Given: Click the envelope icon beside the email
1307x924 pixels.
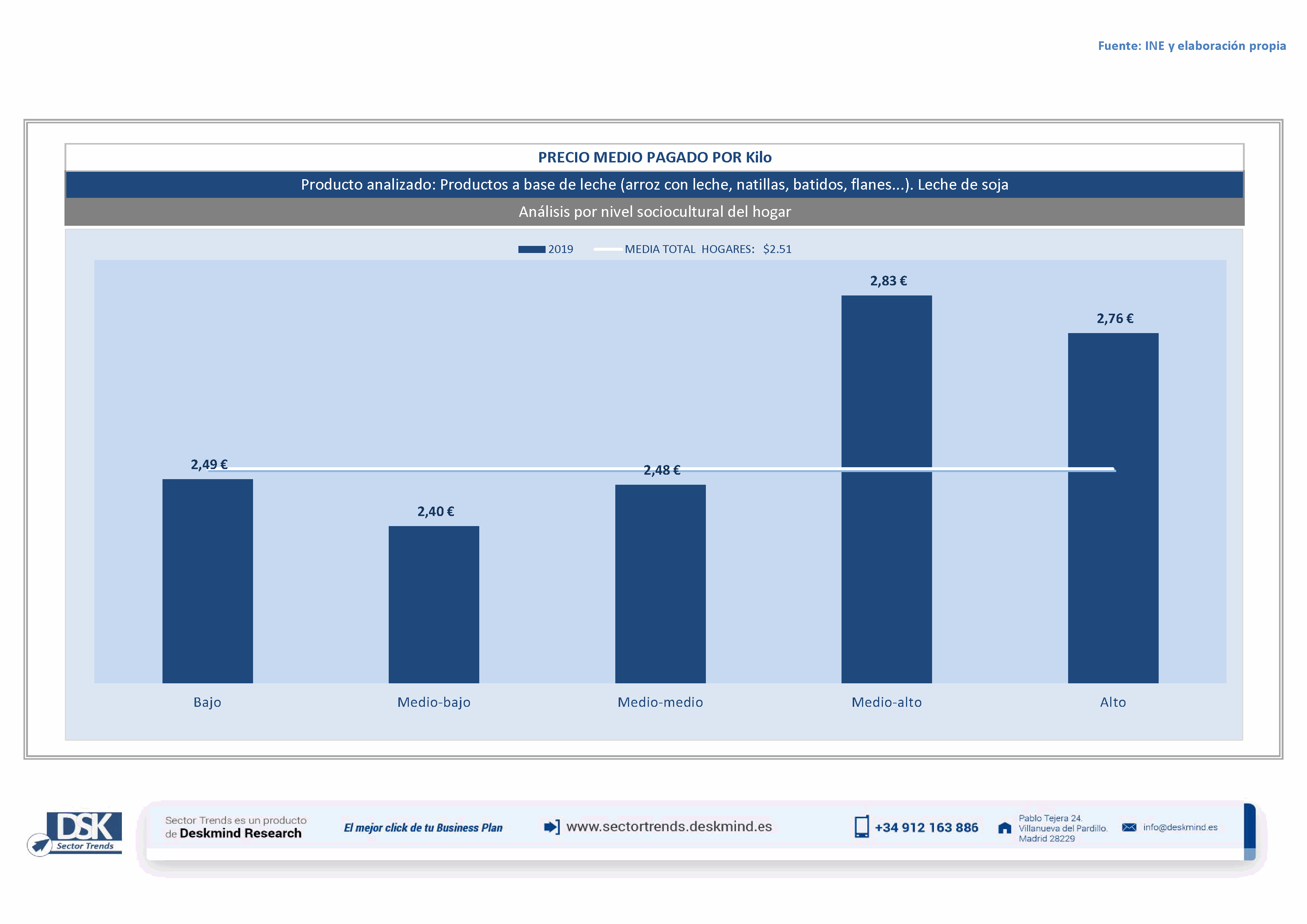Looking at the screenshot, I should pos(1129,827).
